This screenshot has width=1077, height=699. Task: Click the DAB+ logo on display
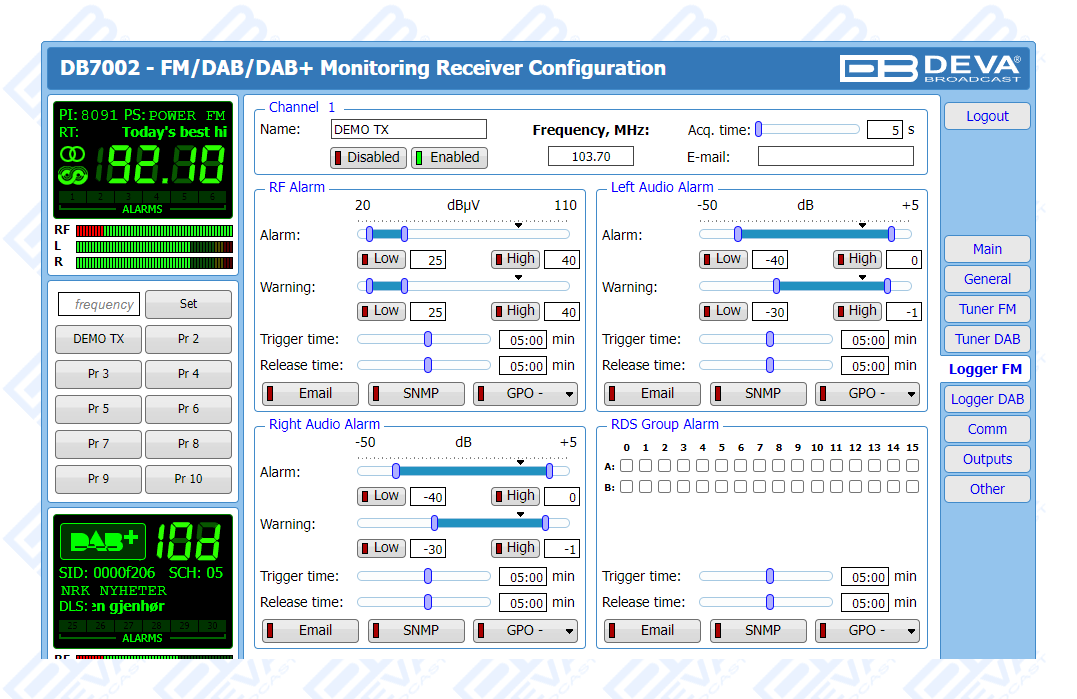[103, 541]
